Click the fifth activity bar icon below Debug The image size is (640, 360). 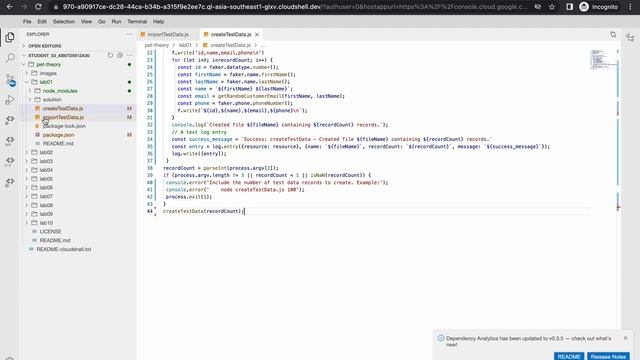tap(10, 120)
